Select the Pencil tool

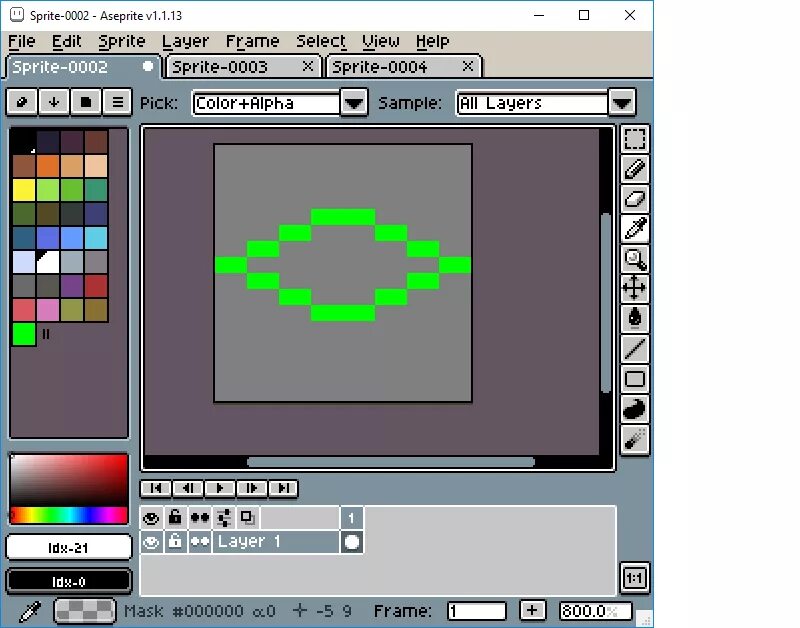pyautogui.click(x=635, y=169)
